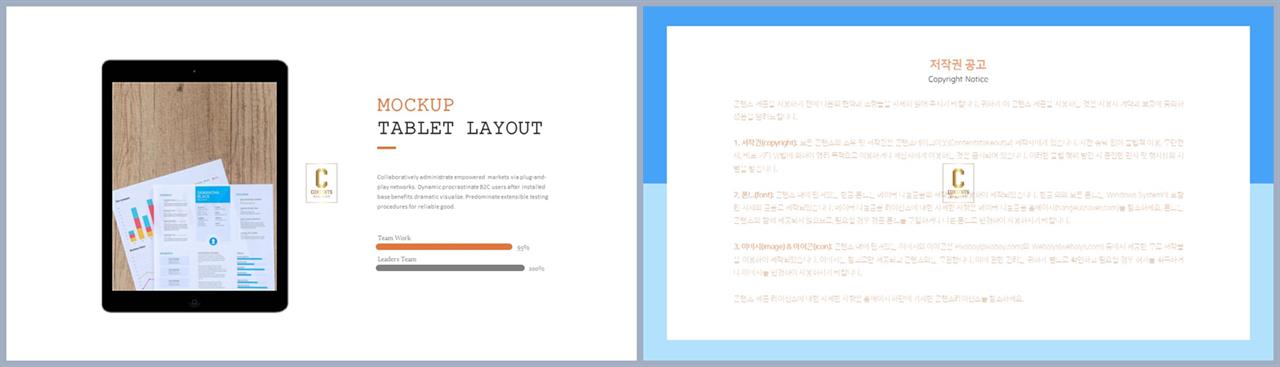Screen dimensions: 1280x367
Task: Select the tablet mockup image
Action: pos(194,186)
